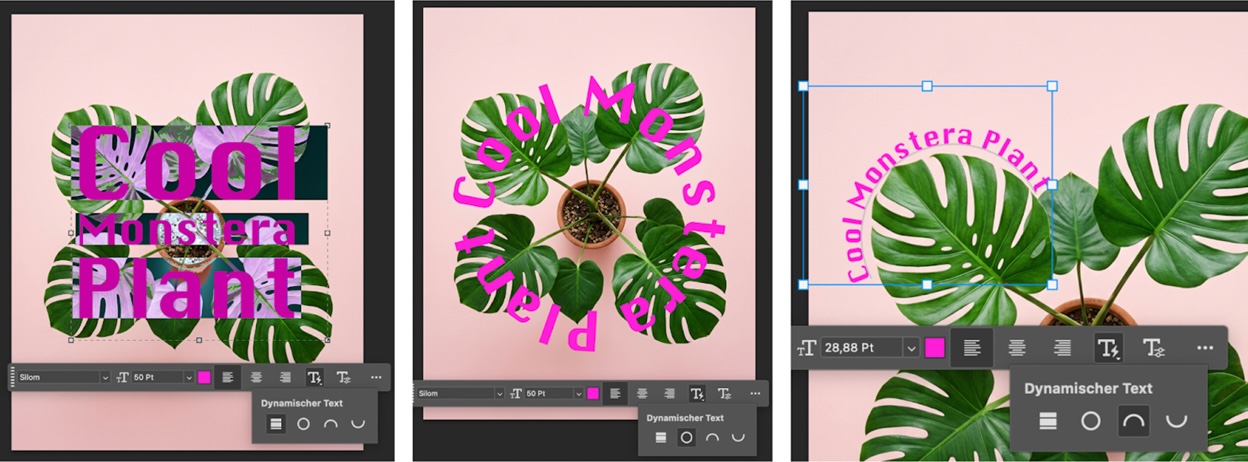Click the top-center handle of the blue text box
The width and height of the screenshot is (1248, 462).
(x=927, y=86)
